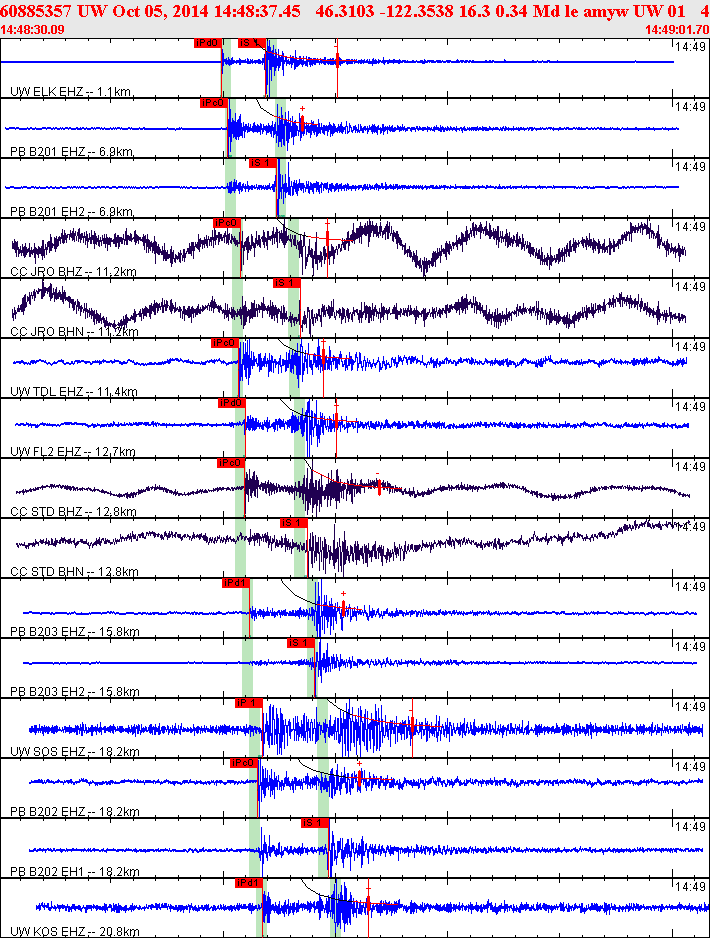Click the iS 1 pick flag on PB B202 EH1
This screenshot has height=938, width=710.
click(x=315, y=823)
